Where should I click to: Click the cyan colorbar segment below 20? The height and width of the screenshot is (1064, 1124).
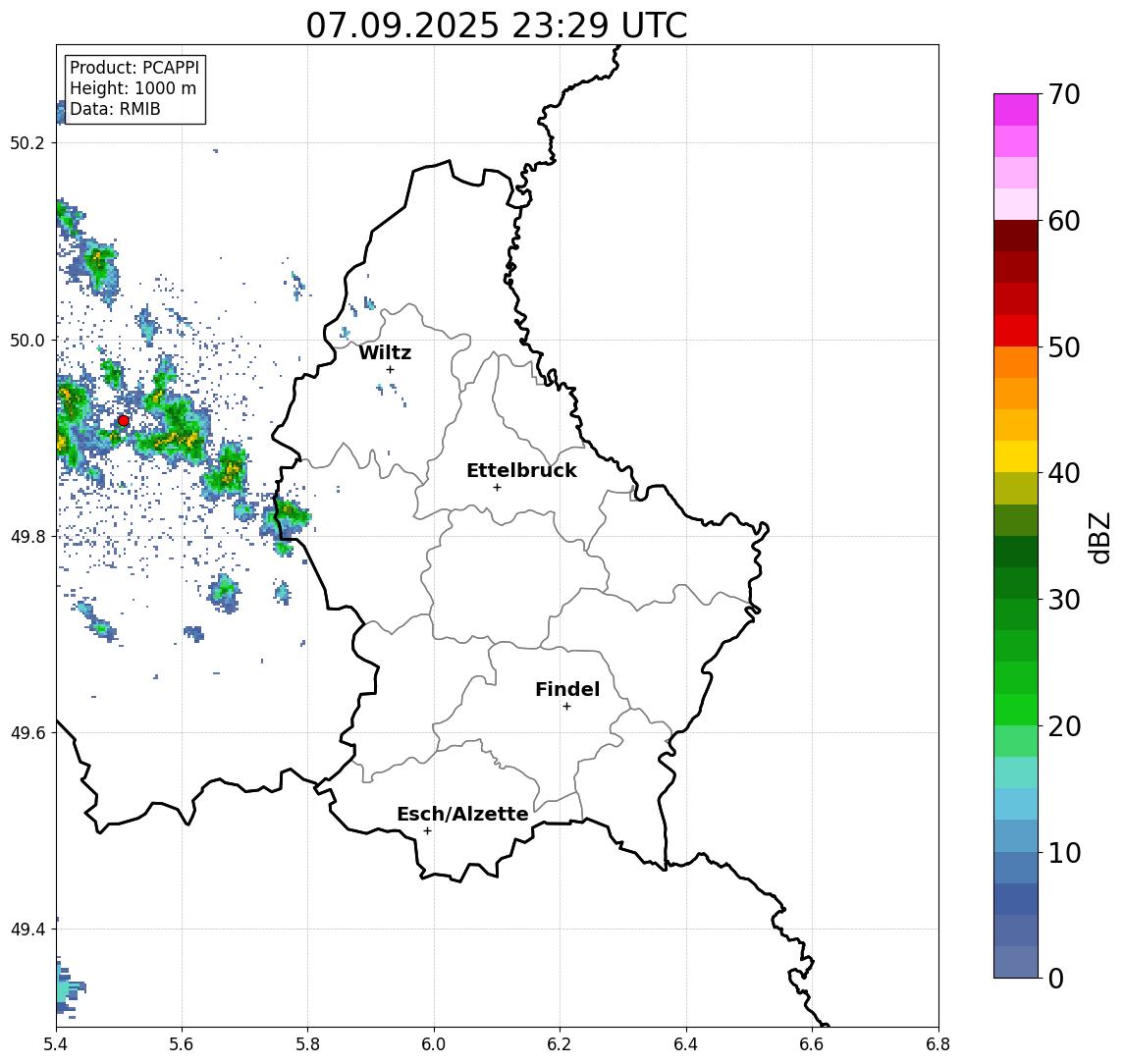point(1016,772)
